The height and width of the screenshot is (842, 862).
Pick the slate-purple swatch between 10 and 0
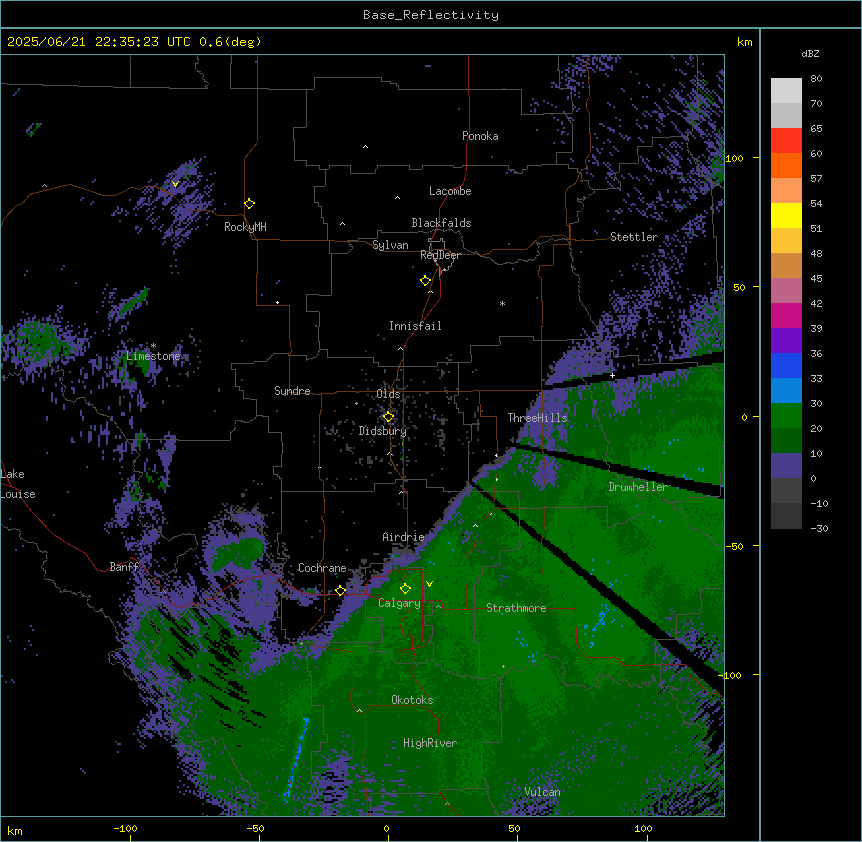coord(786,466)
